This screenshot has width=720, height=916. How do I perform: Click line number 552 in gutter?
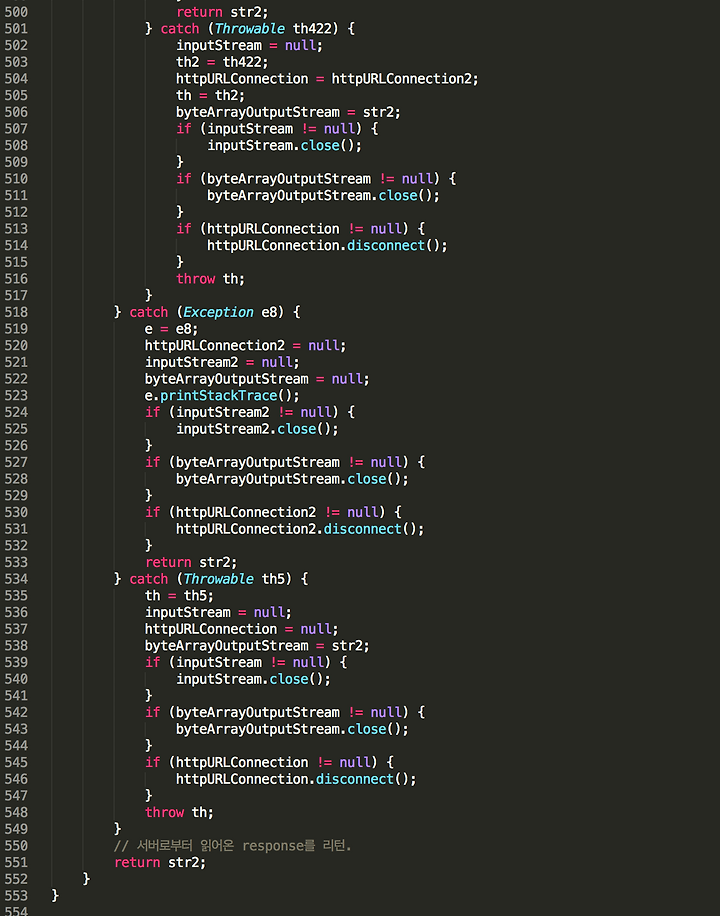point(16,879)
